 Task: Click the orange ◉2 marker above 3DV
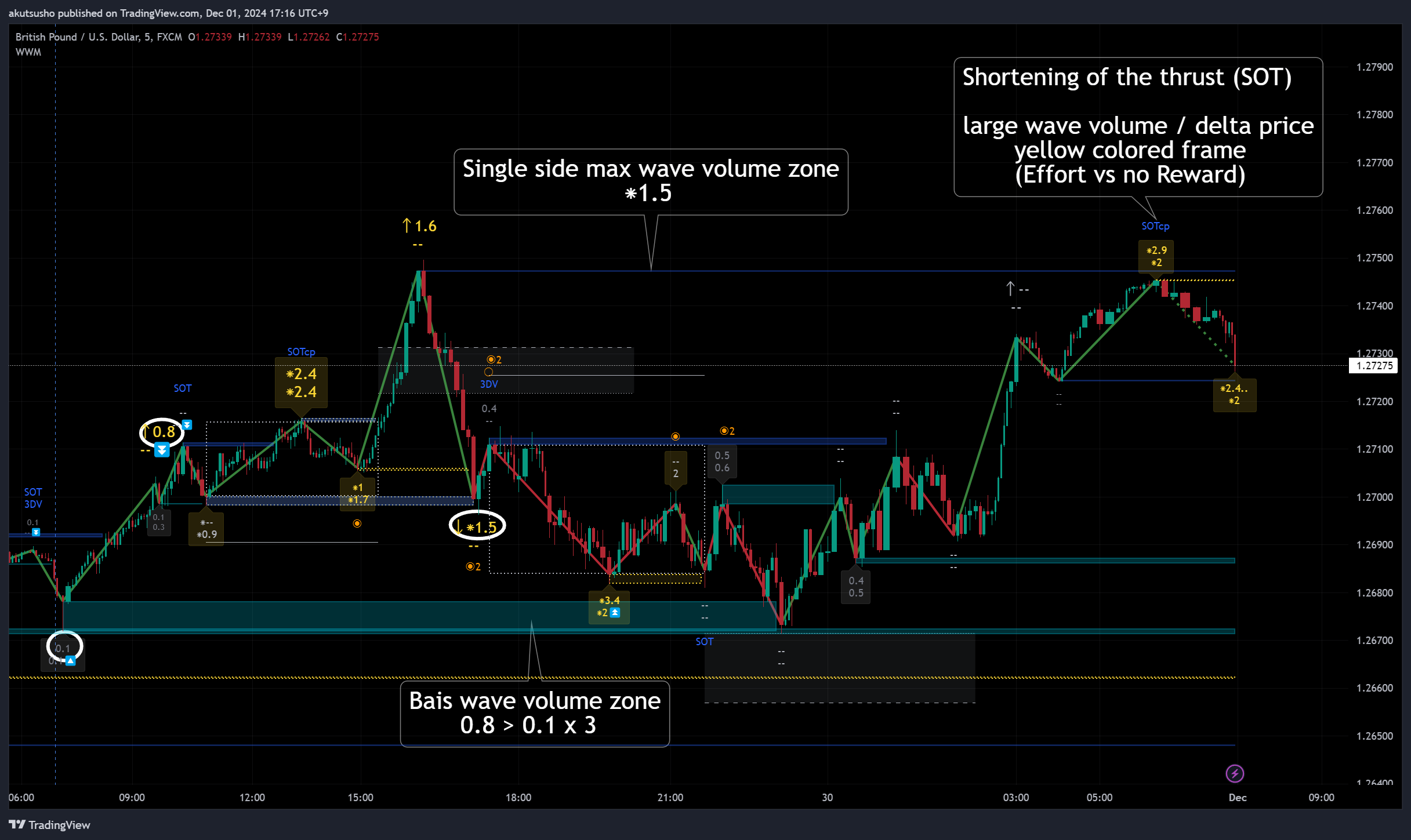pyautogui.click(x=494, y=359)
